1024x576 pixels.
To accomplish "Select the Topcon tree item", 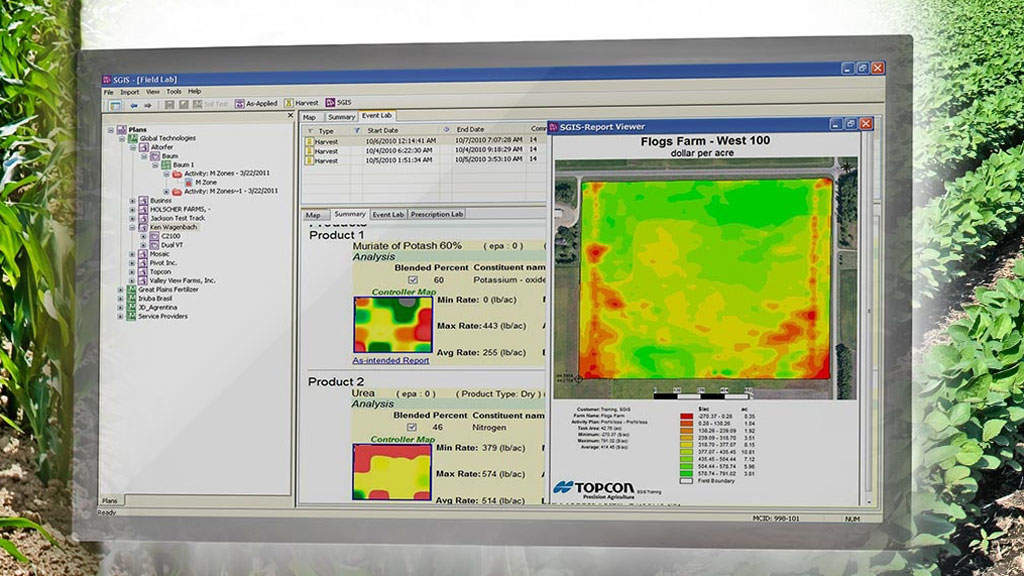I will (160, 272).
